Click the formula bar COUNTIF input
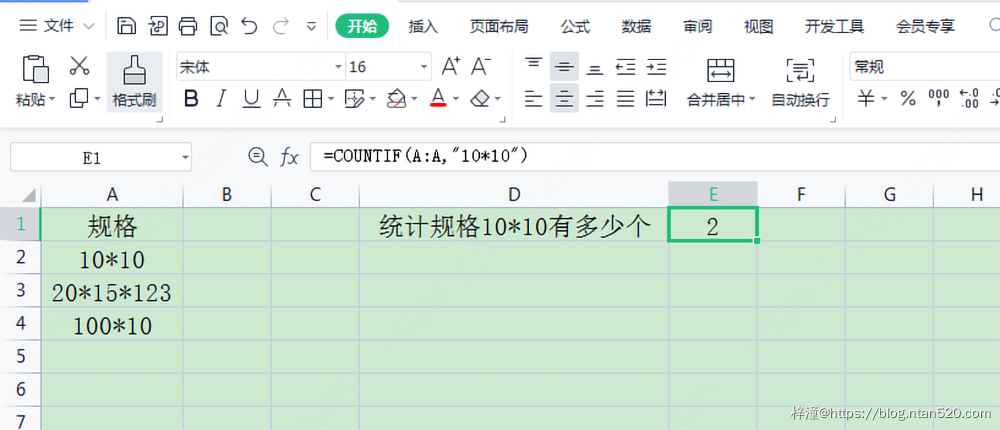Screen dimensions: 1000x430 coord(655,156)
